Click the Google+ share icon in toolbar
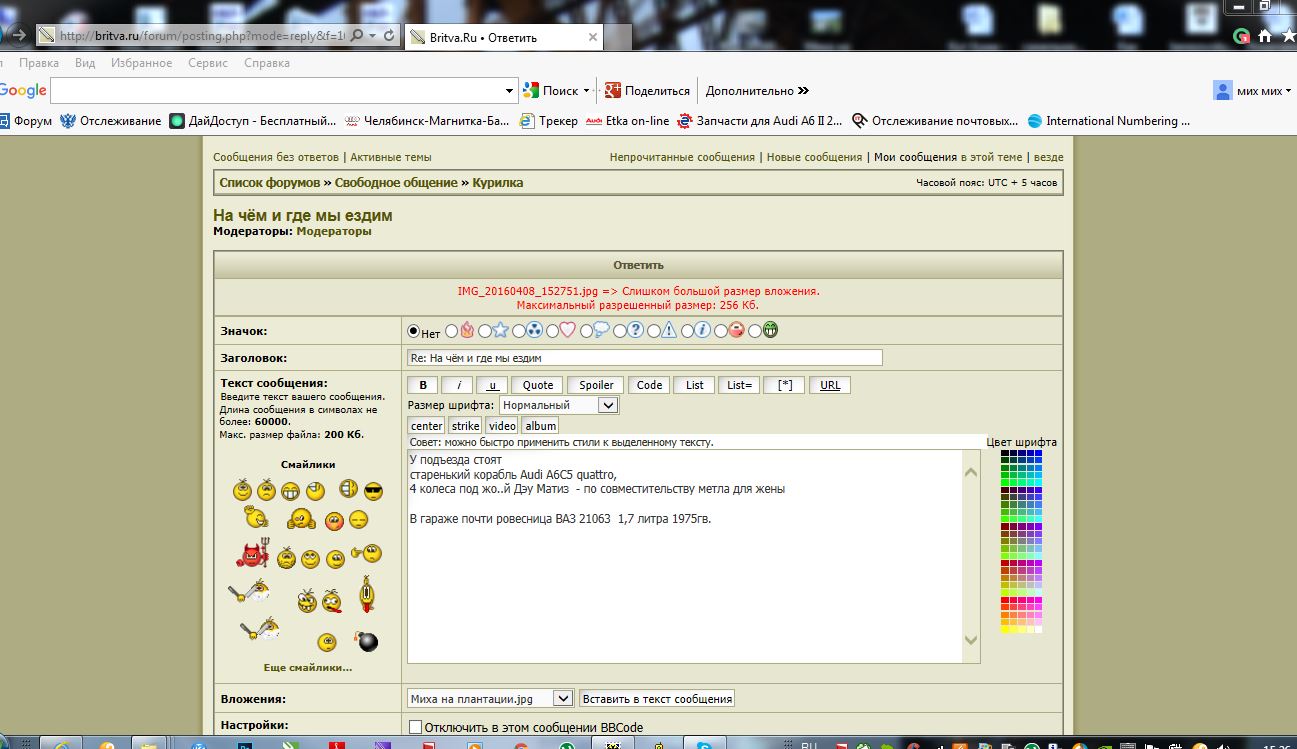1297x749 pixels. (x=613, y=90)
